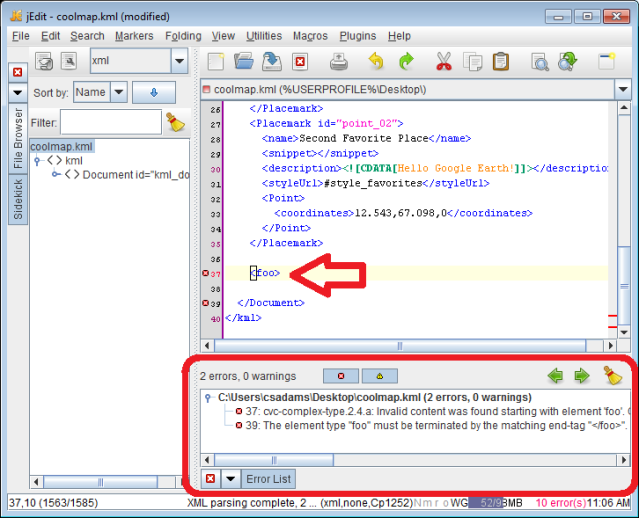Copy the selection with the copy icon

472,62
